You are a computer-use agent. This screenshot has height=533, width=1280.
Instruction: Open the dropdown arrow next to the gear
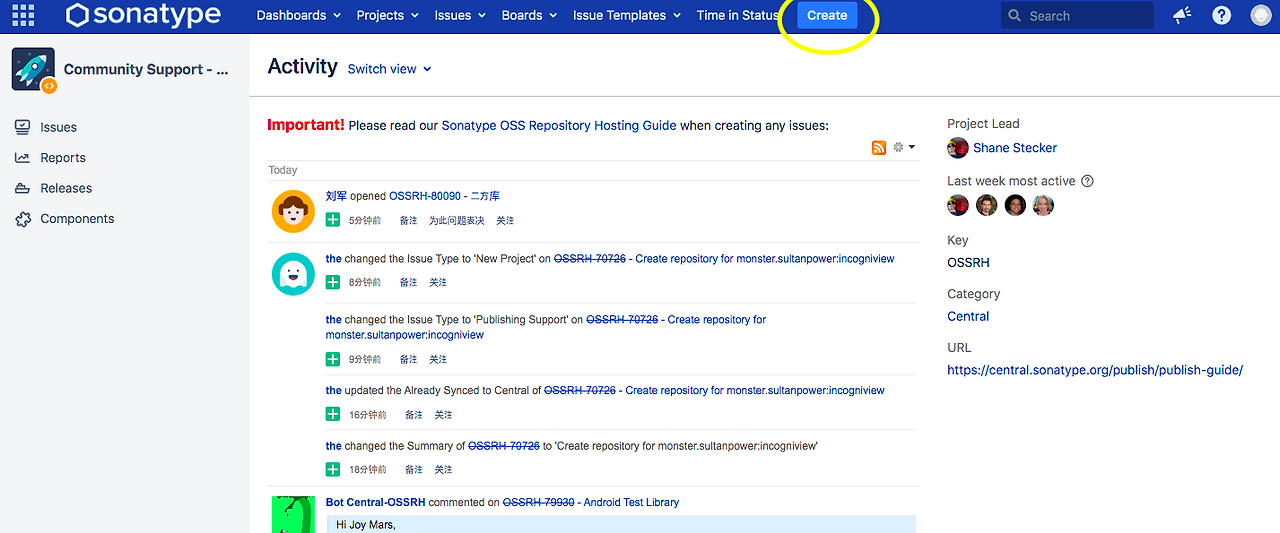click(911, 147)
